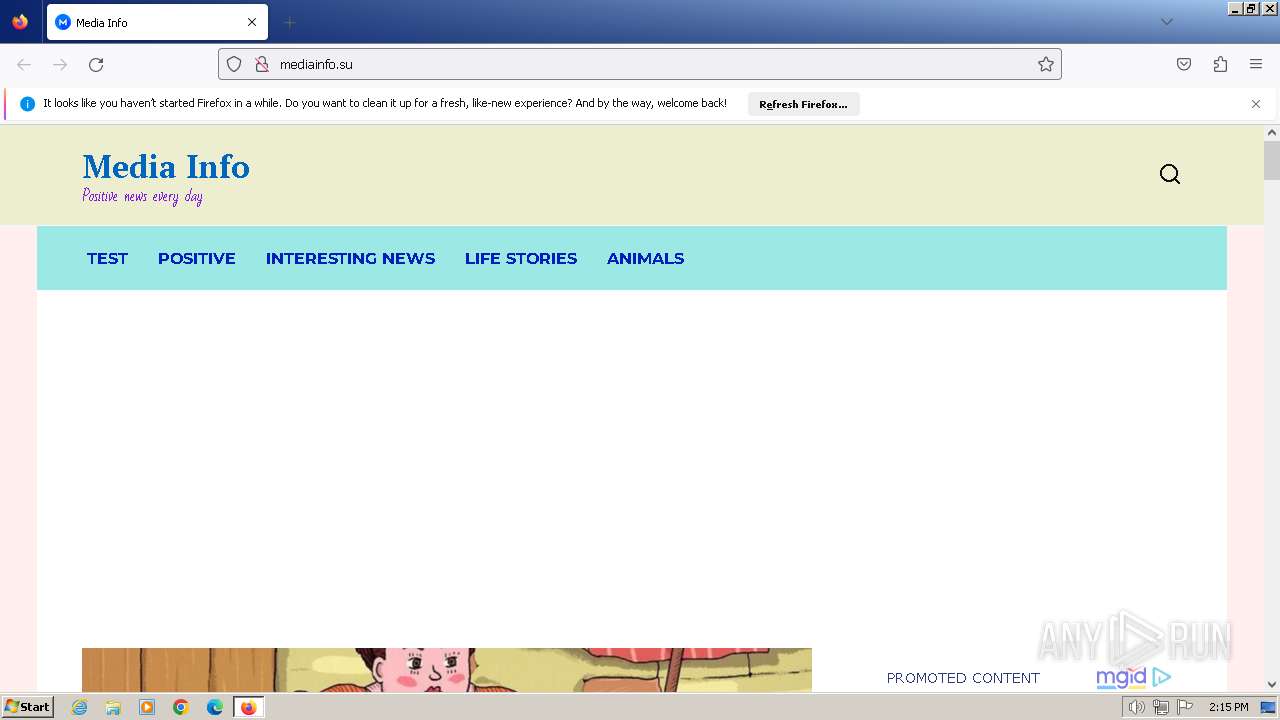Minimize the Firefox window

click(x=1236, y=8)
